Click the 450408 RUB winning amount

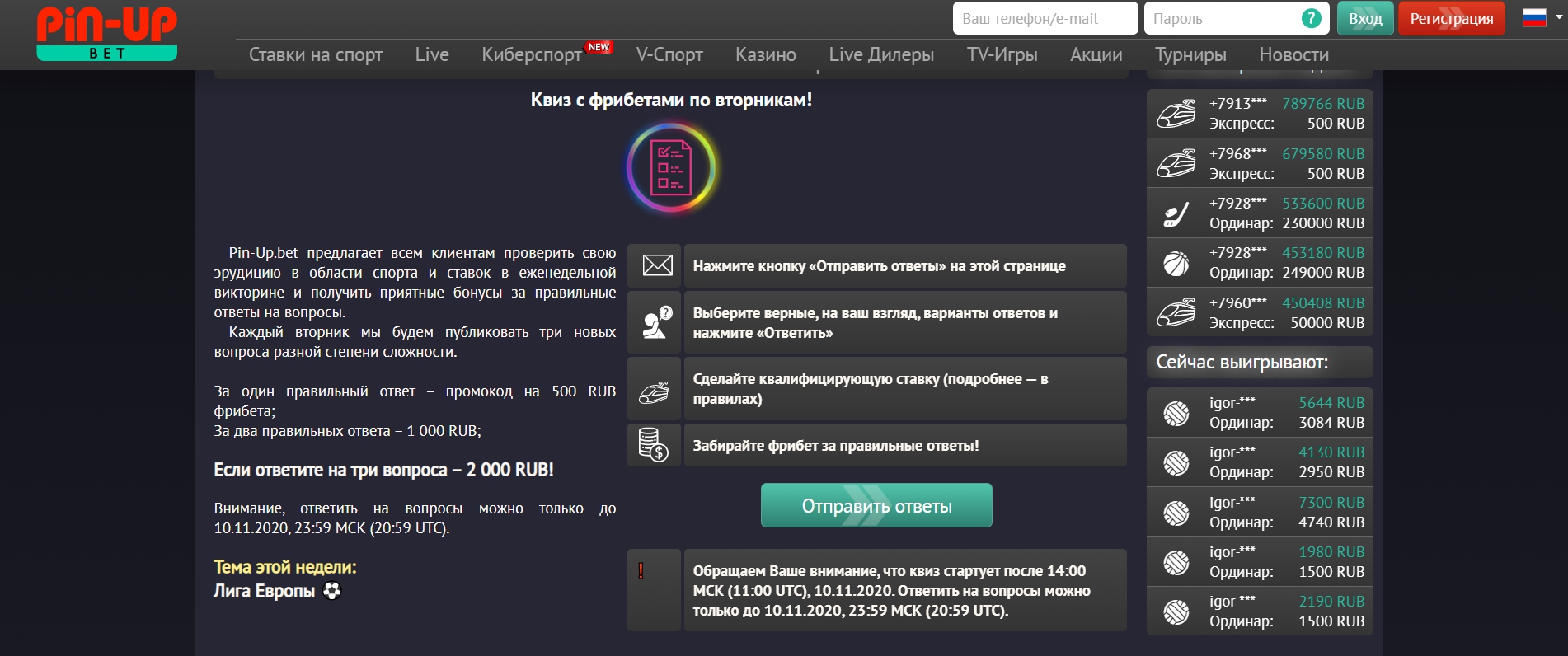[1323, 303]
